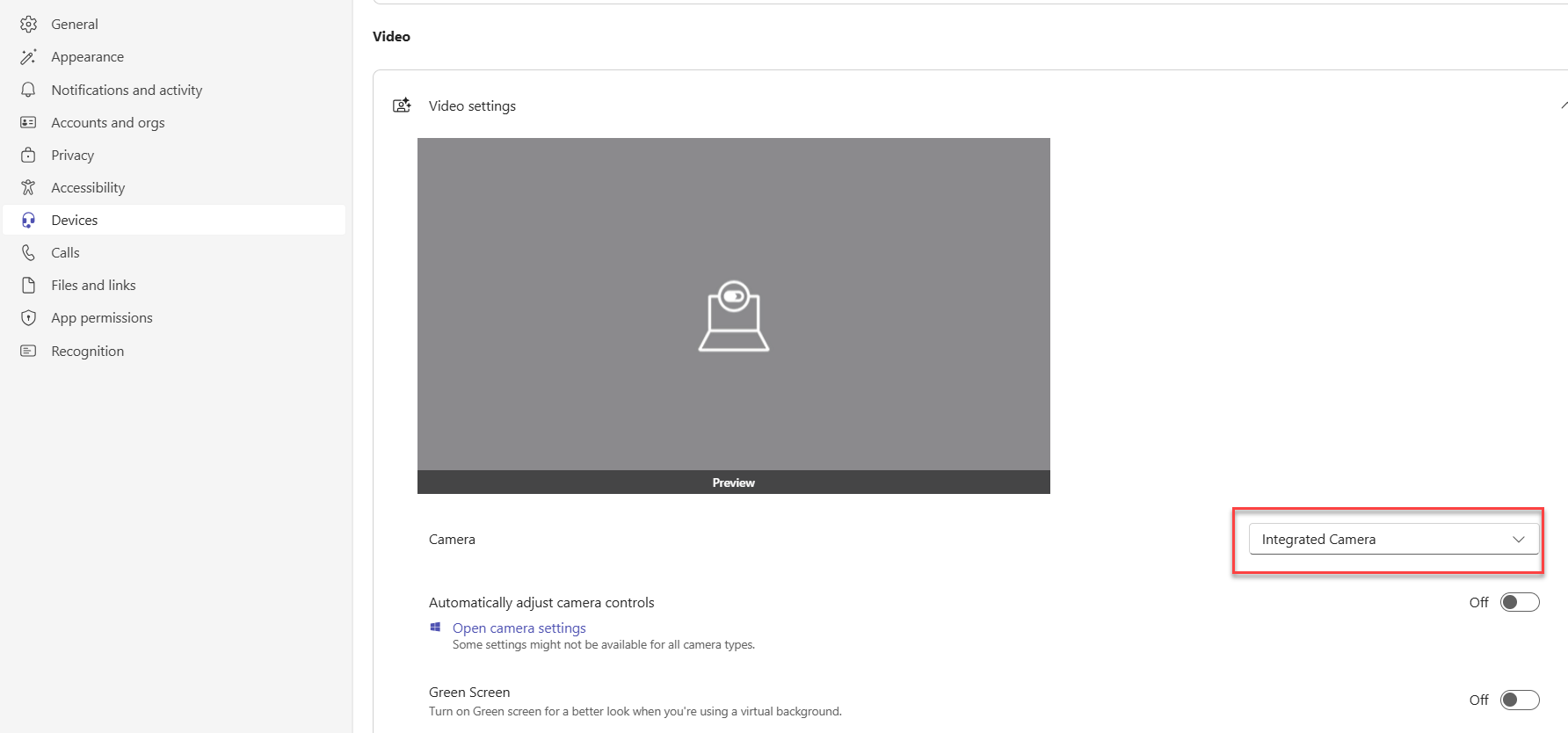Screen dimensions: 1568x733
Task: Click the Open camera settings link
Action: (519, 628)
